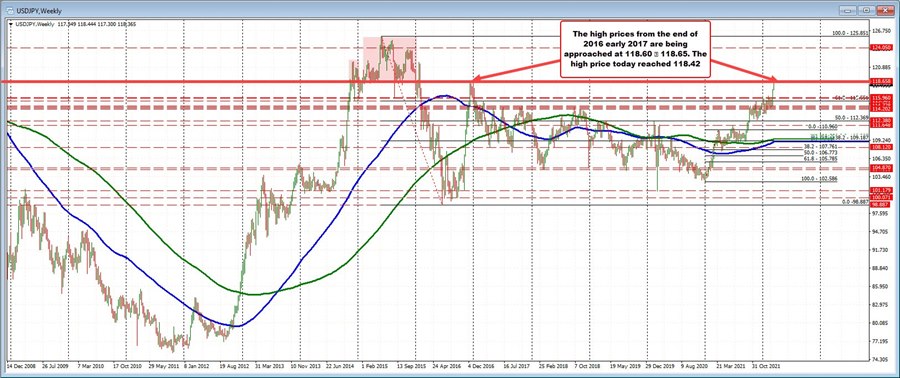Click the 25 Feb 2018 date label
900x378 pixels.
tap(554, 365)
